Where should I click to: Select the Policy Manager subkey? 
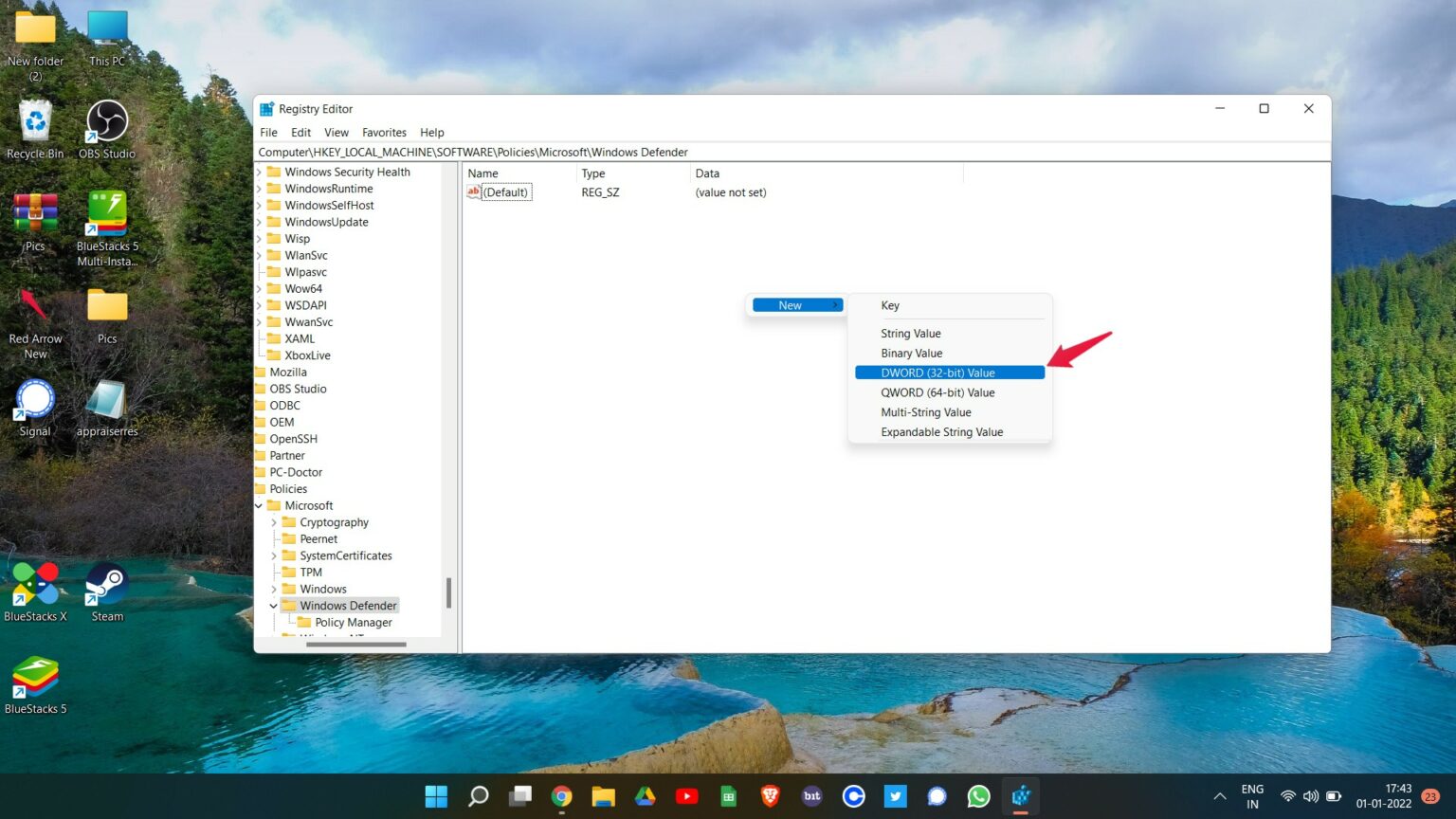pos(353,622)
